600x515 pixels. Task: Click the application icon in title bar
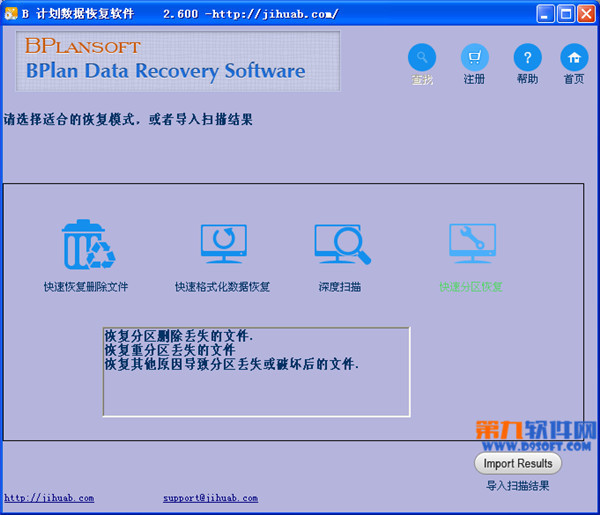point(11,13)
